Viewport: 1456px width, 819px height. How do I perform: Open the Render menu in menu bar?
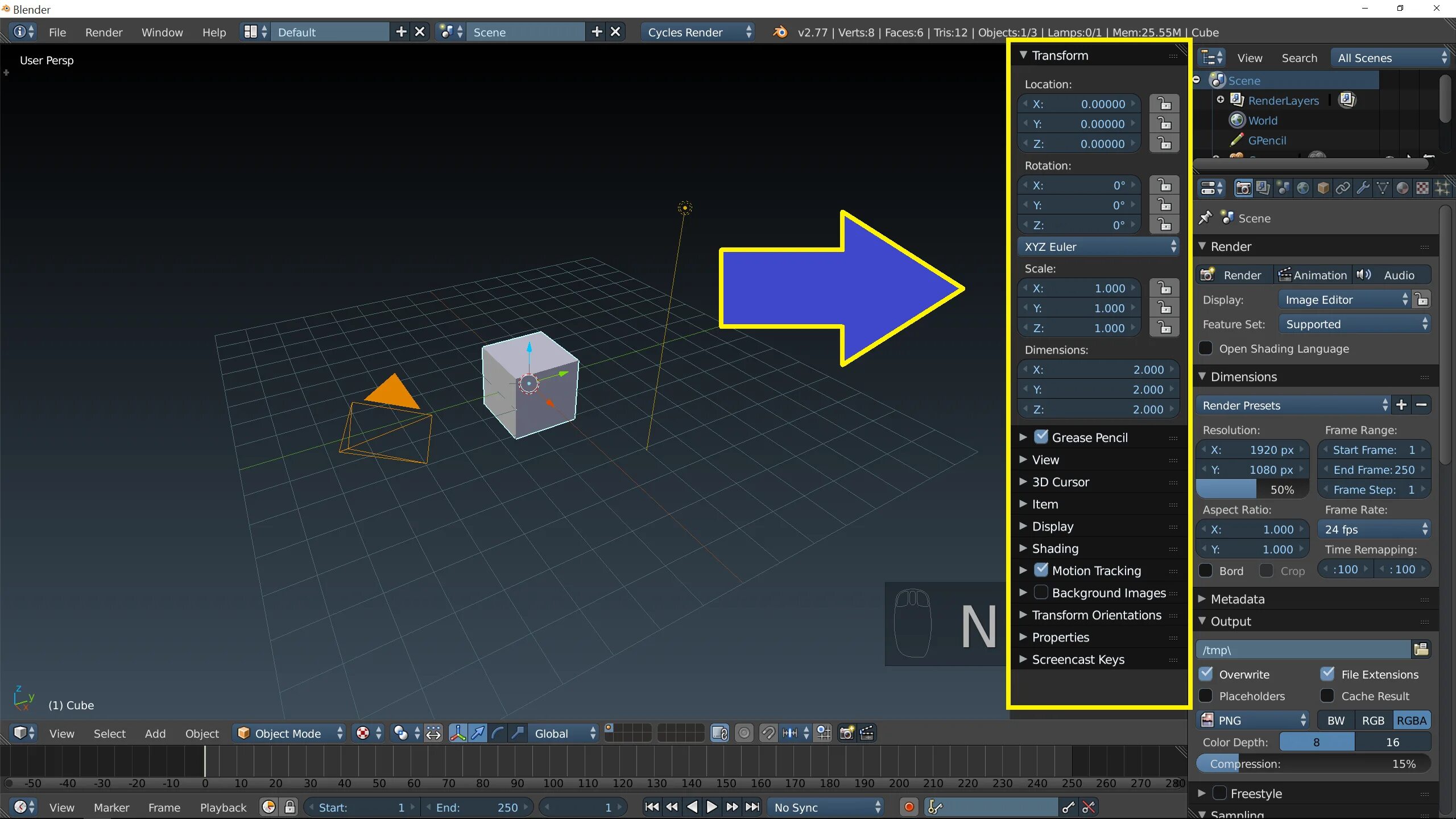click(104, 32)
